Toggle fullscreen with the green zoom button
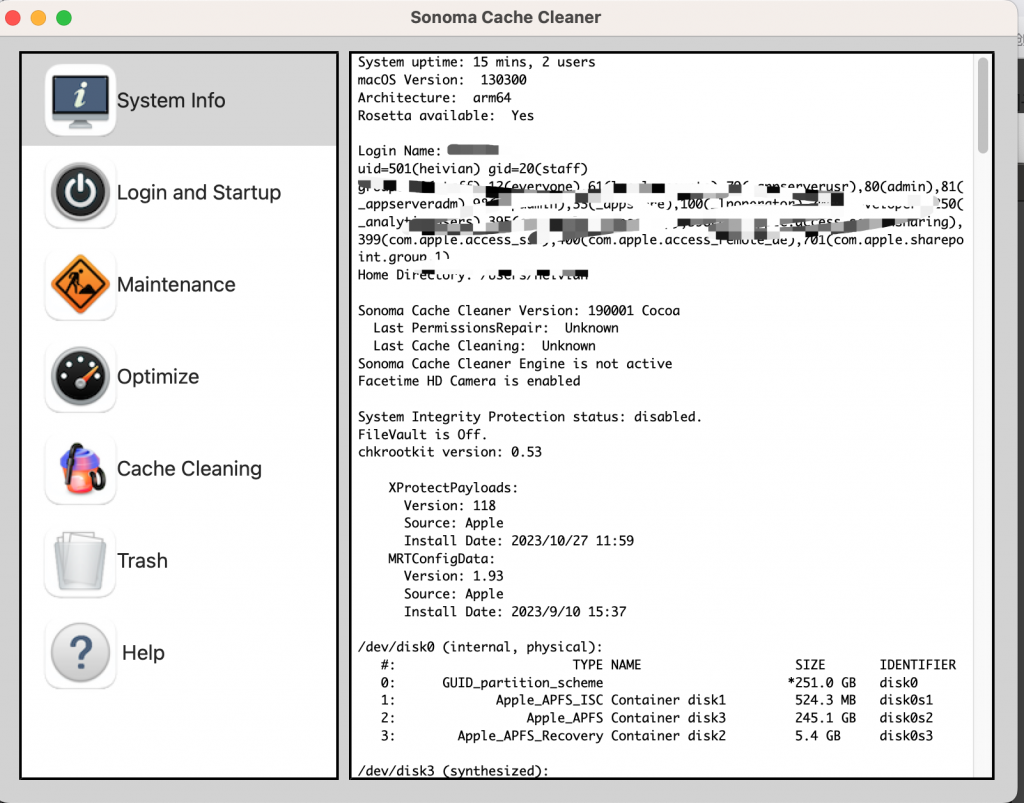Viewport: 1024px width, 803px height. click(63, 17)
